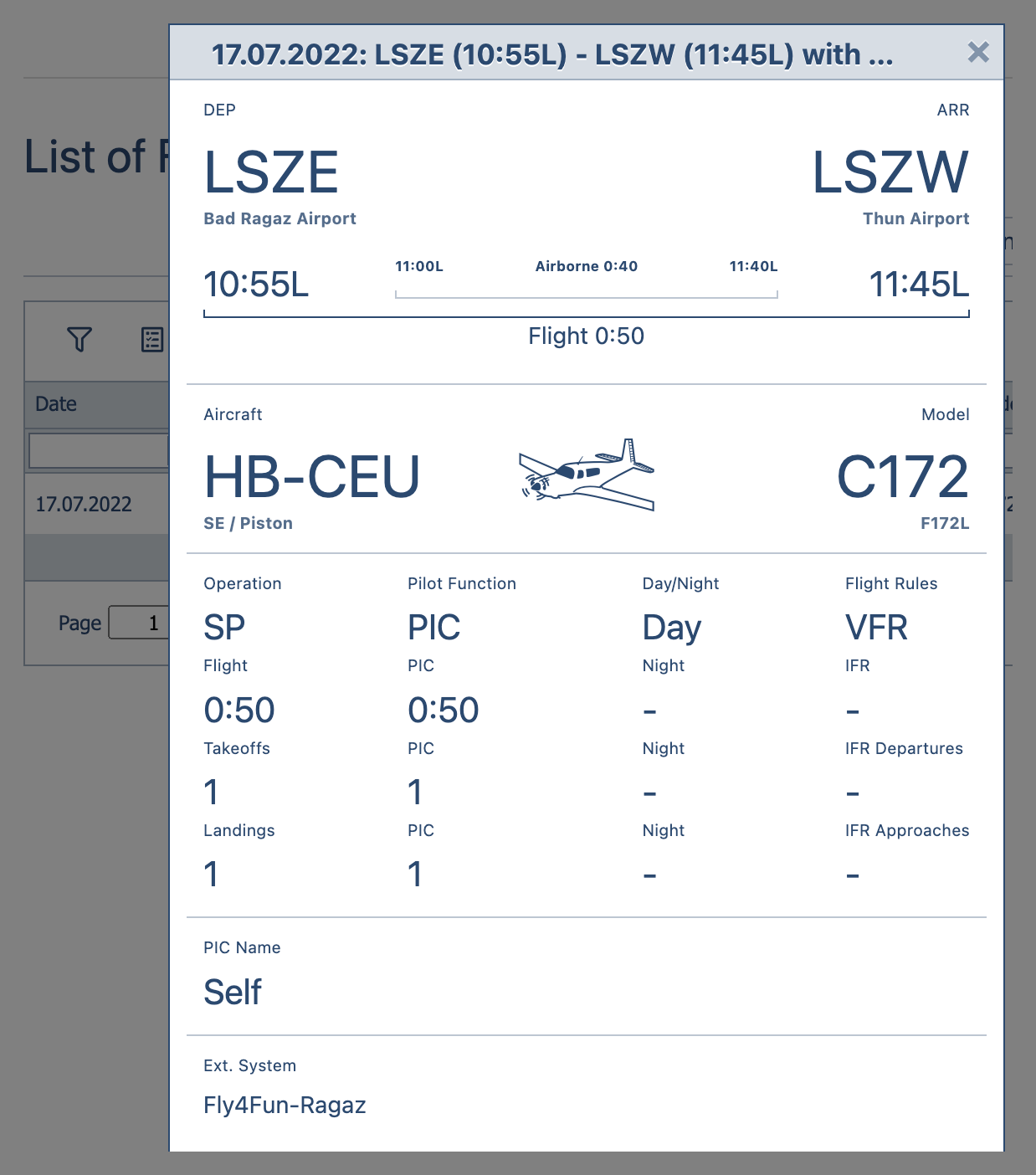Click the Airborne 0:40 timeline bar
The width and height of the screenshot is (1036, 1175).
(x=587, y=294)
